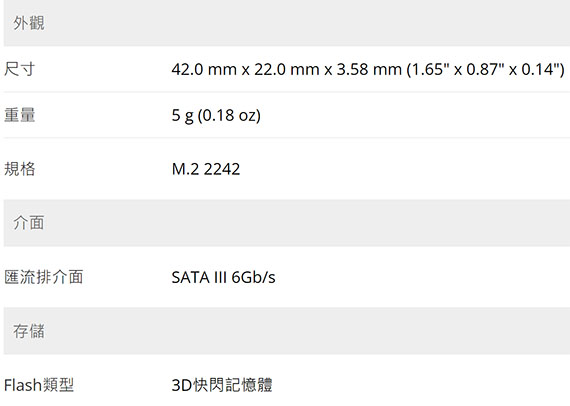Click the weight value 5 g (0.18 oz)
Viewport: 570px width, 406px height.
[x=216, y=115]
